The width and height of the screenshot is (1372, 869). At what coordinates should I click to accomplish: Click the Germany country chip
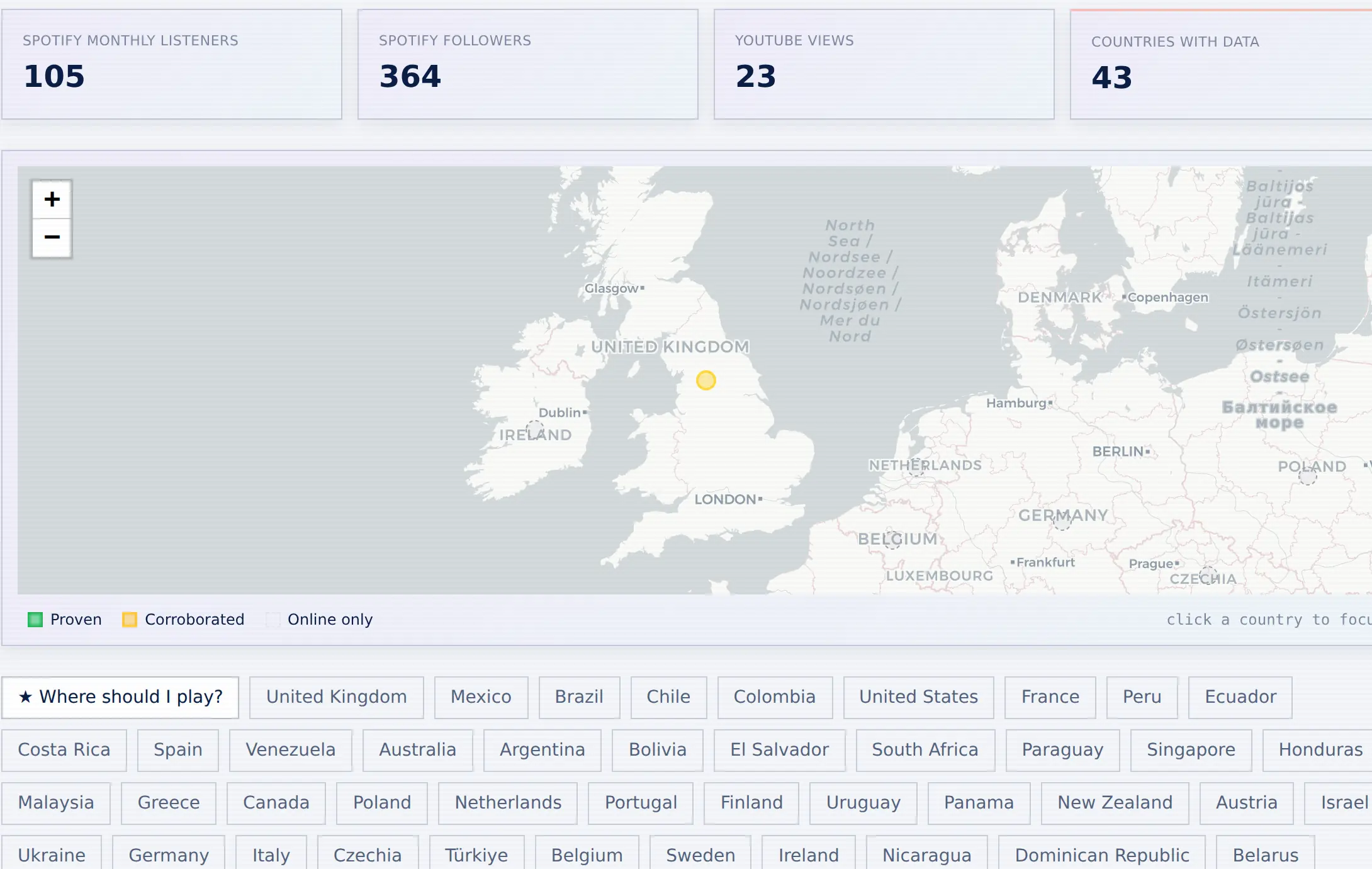click(169, 853)
